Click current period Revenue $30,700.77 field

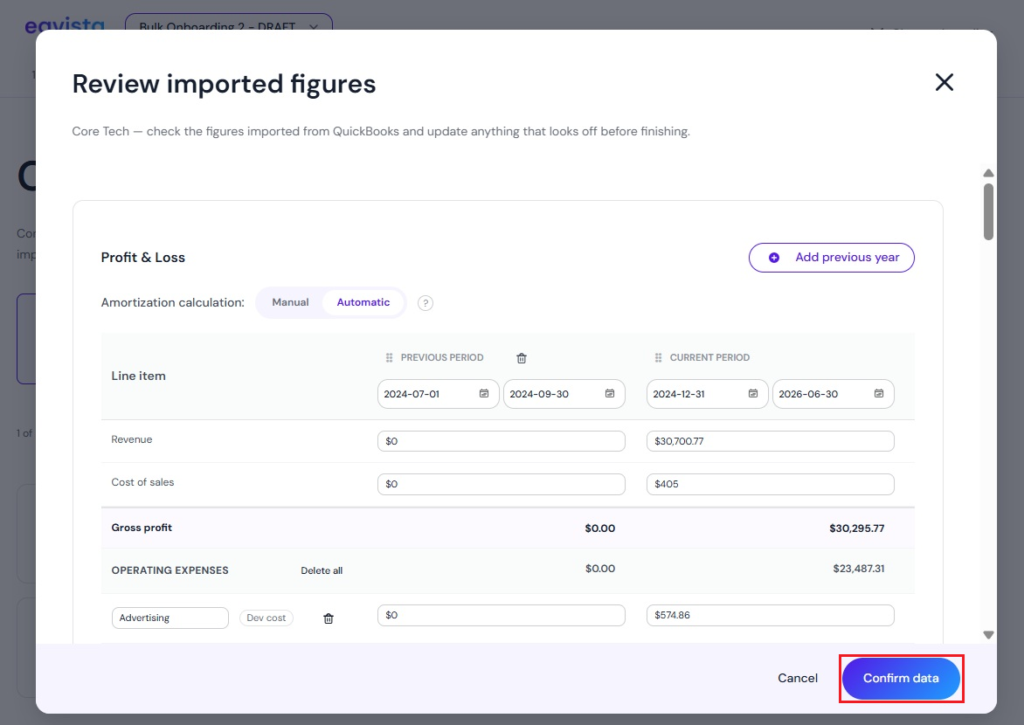point(770,441)
